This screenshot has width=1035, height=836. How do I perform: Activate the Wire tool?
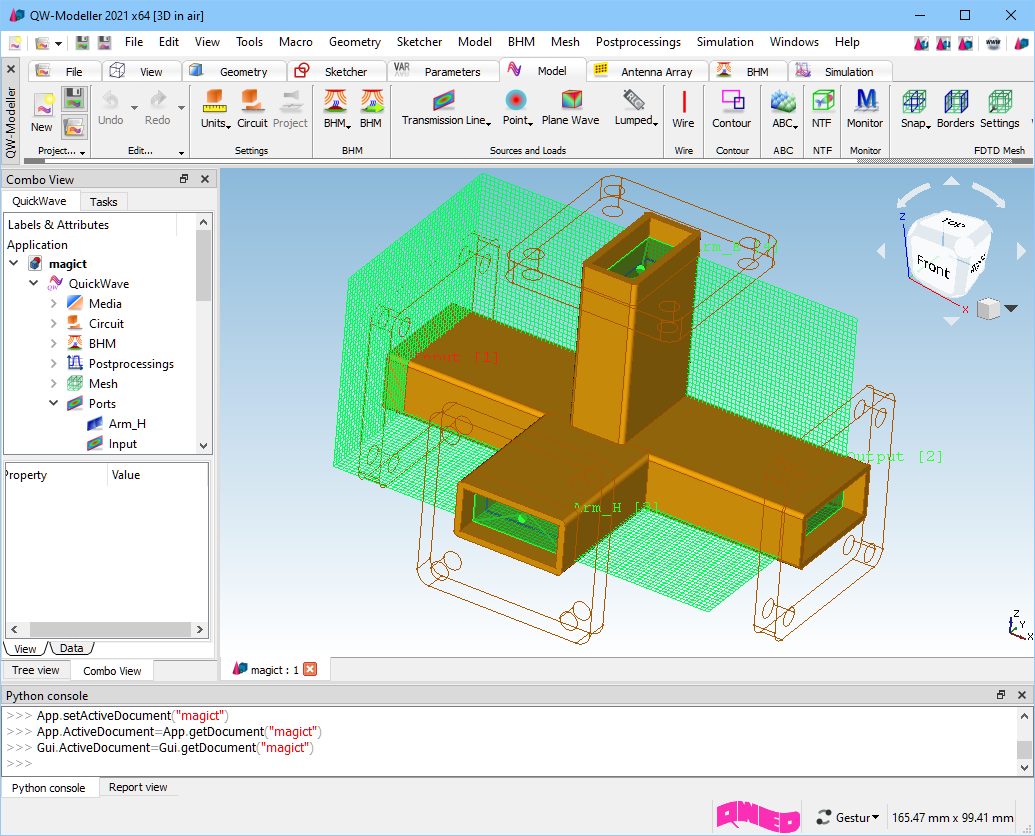(683, 109)
